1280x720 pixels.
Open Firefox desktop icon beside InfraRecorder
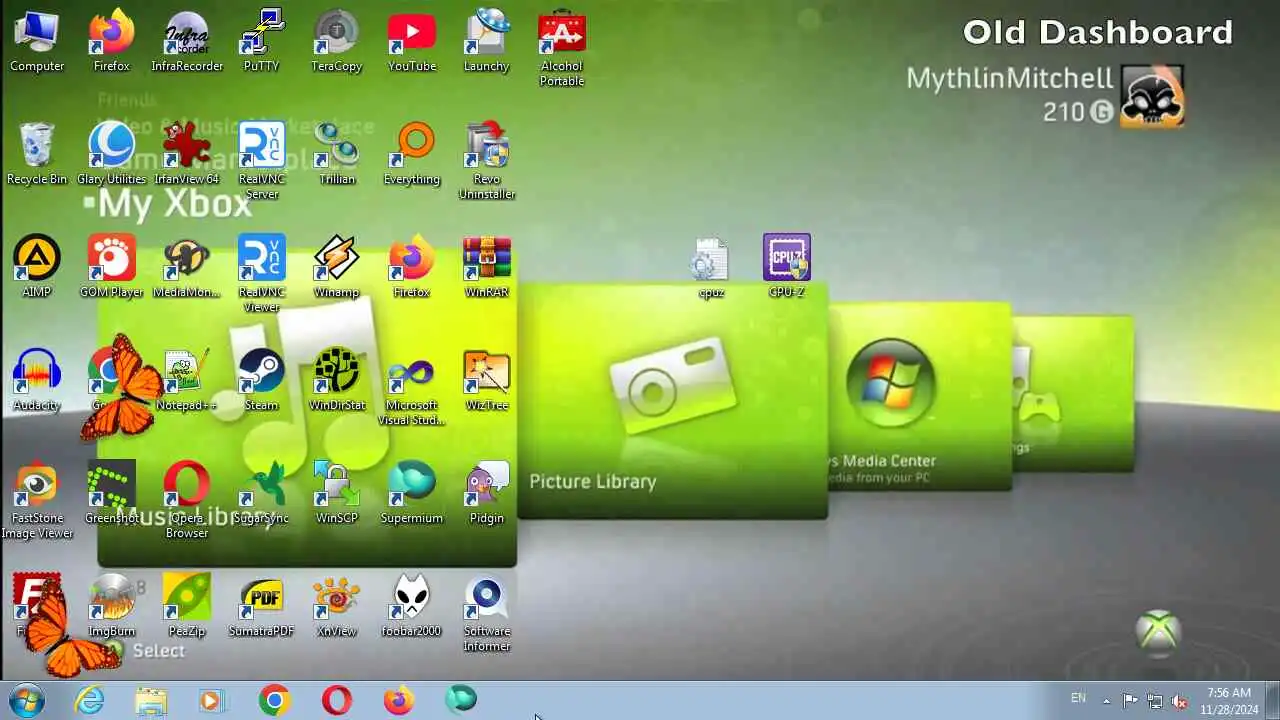pos(112,42)
